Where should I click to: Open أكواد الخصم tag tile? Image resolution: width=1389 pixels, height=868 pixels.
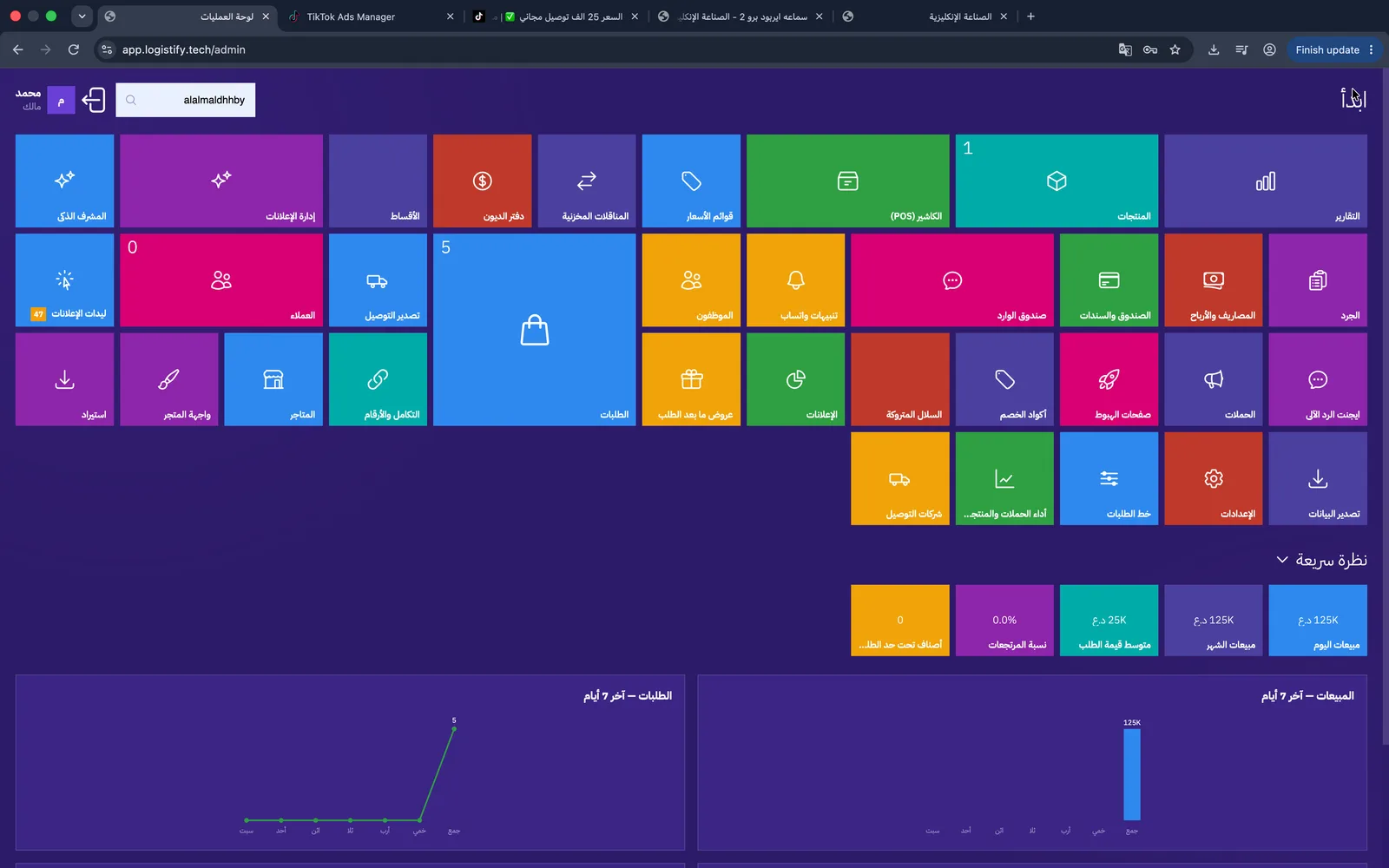(x=1004, y=379)
